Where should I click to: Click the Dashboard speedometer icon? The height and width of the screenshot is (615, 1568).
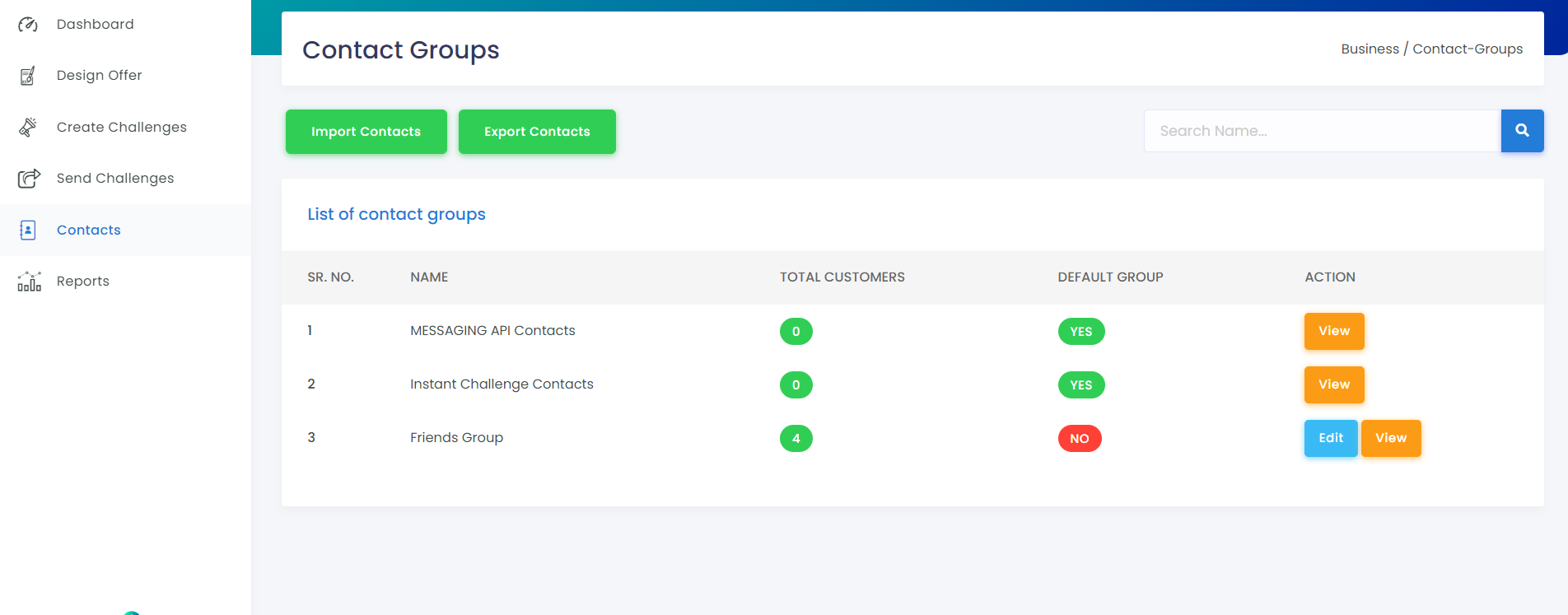[28, 25]
